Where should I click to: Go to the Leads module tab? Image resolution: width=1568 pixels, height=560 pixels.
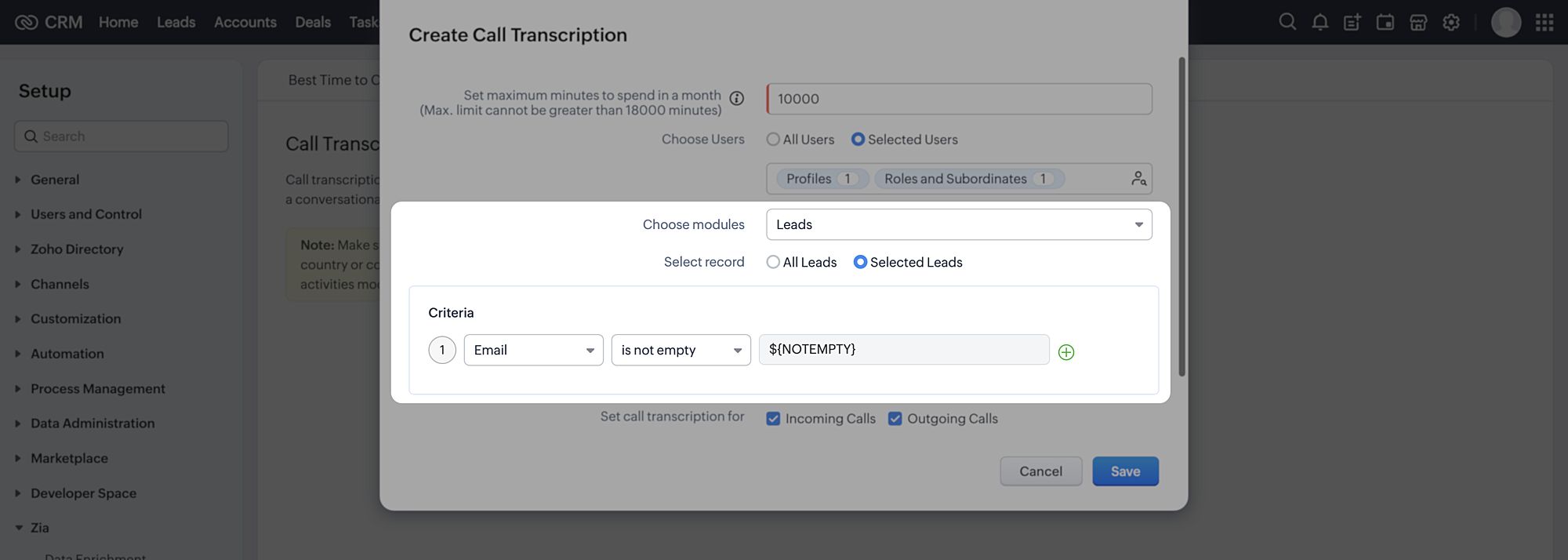tap(176, 23)
